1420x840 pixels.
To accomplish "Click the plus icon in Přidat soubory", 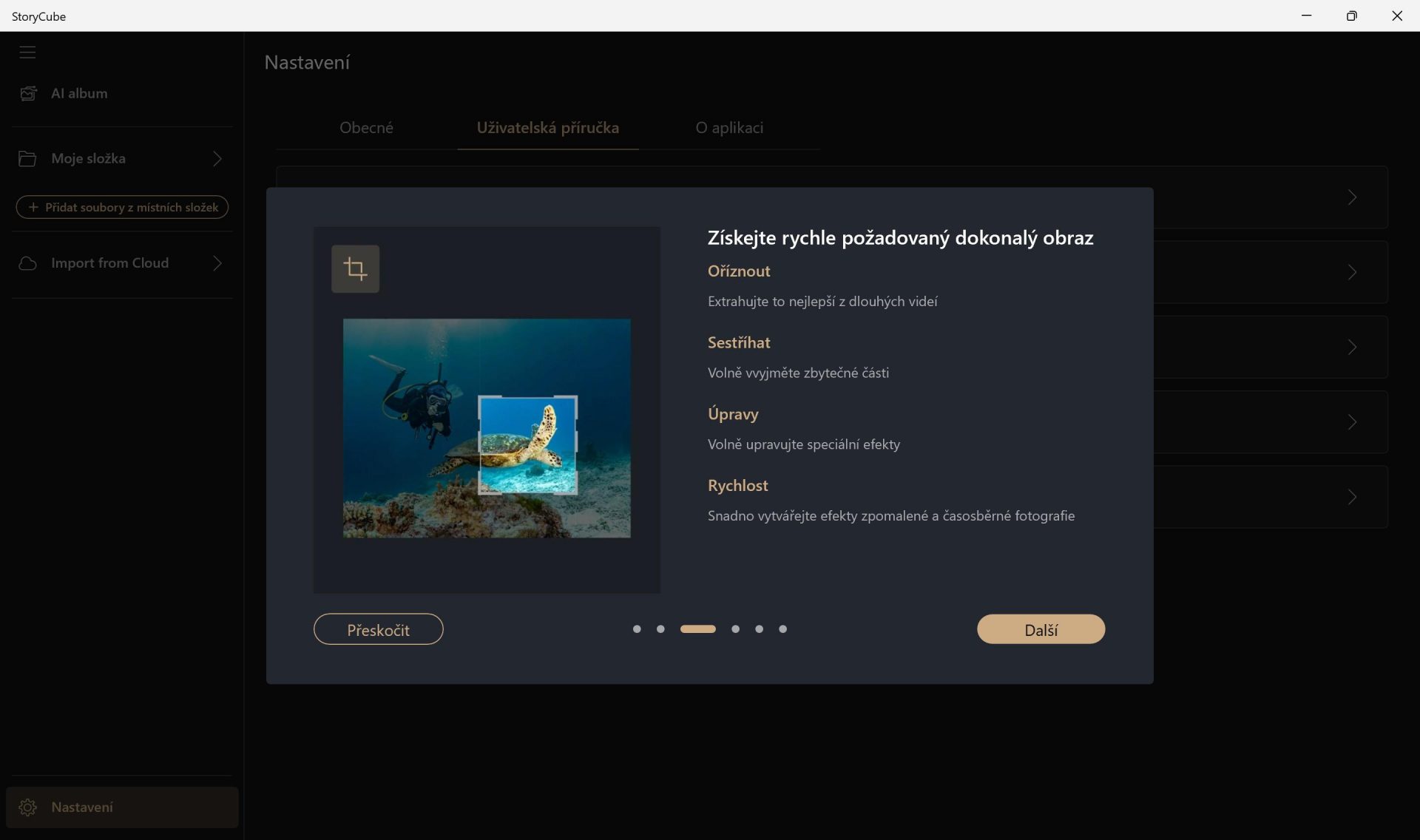I will click(33, 207).
